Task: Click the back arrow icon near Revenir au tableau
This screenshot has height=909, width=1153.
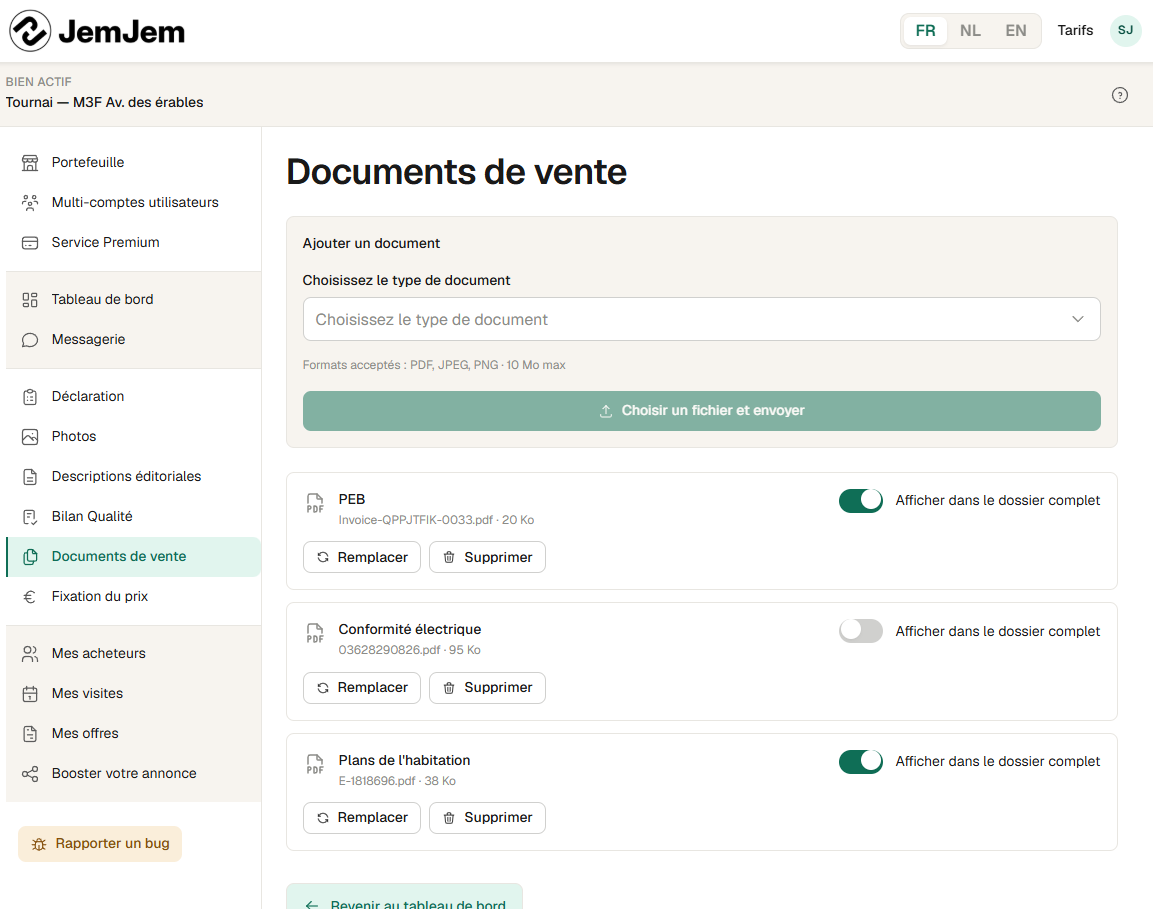Action: coord(312,905)
